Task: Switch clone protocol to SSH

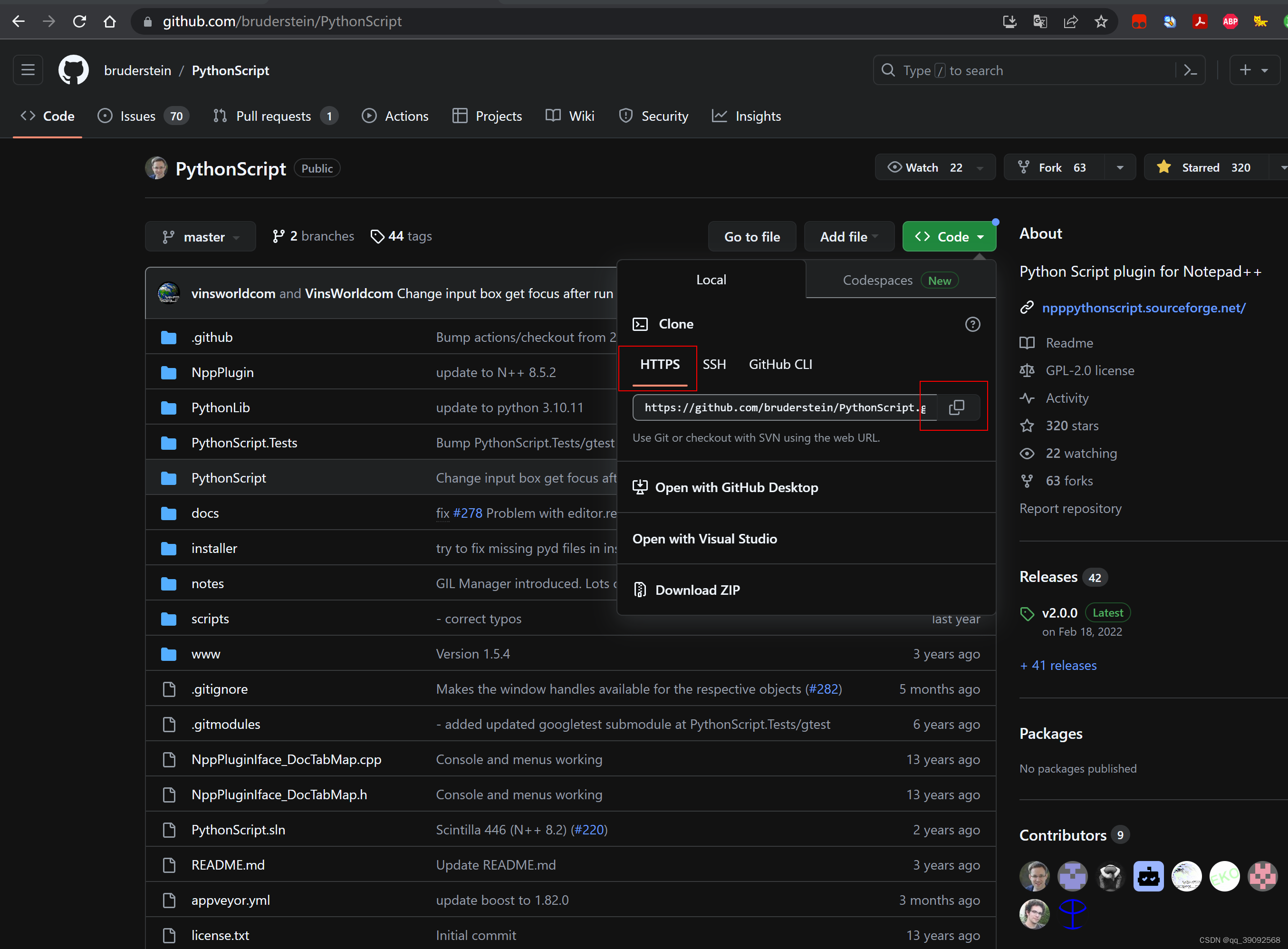Action: pos(714,364)
